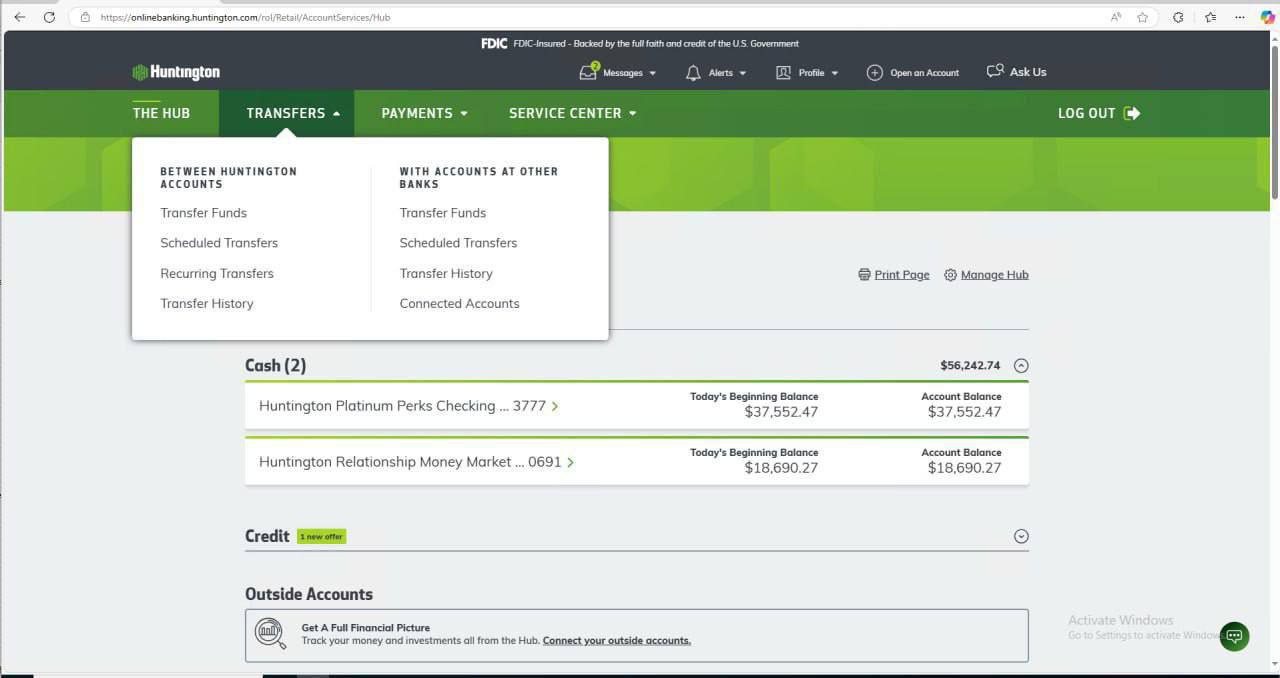Viewport: 1280px width, 678px height.
Task: Expand the Payments menu
Action: coord(424,113)
